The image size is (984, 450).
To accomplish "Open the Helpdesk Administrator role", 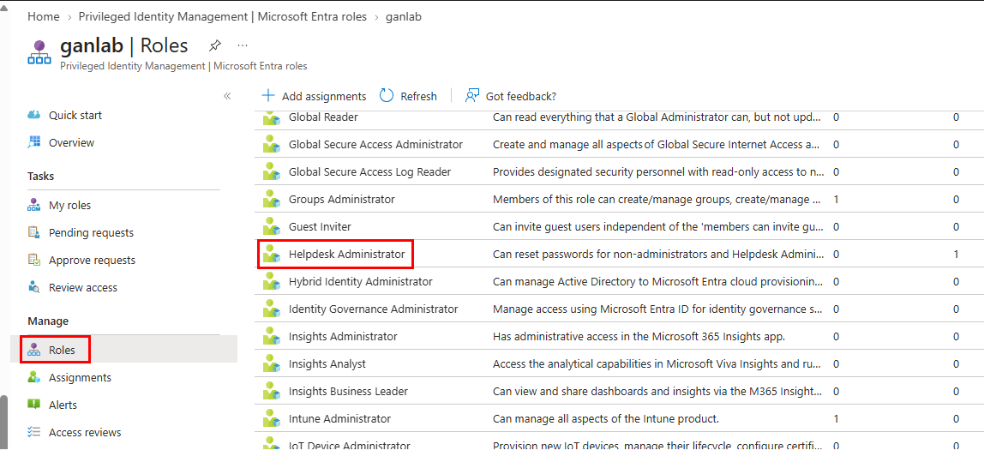I will coord(347,254).
